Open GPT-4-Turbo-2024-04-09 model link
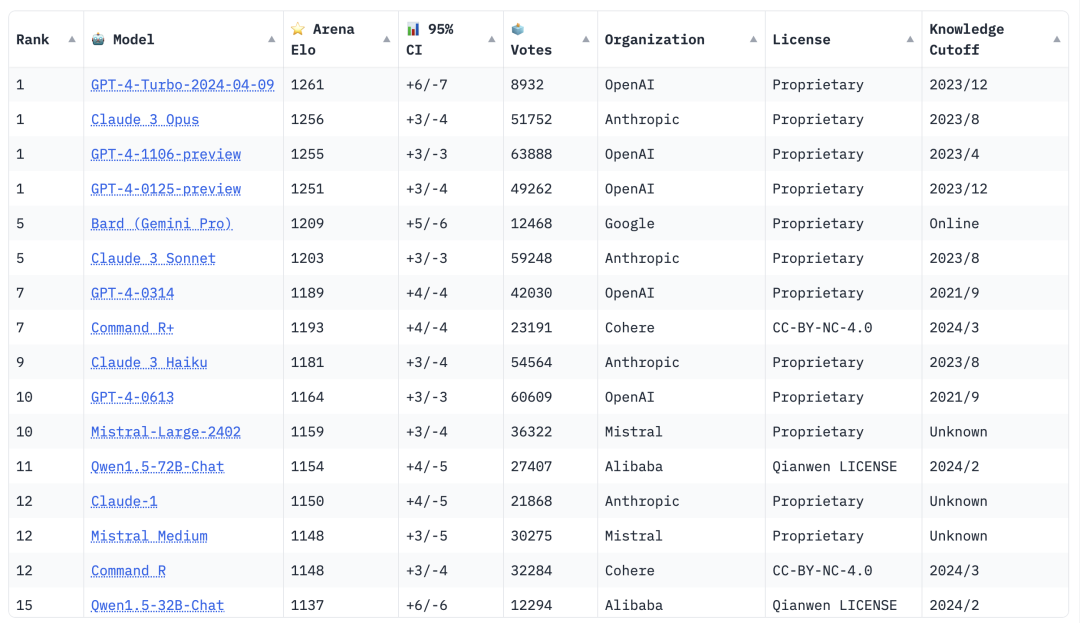The image size is (1080, 623). 183,85
